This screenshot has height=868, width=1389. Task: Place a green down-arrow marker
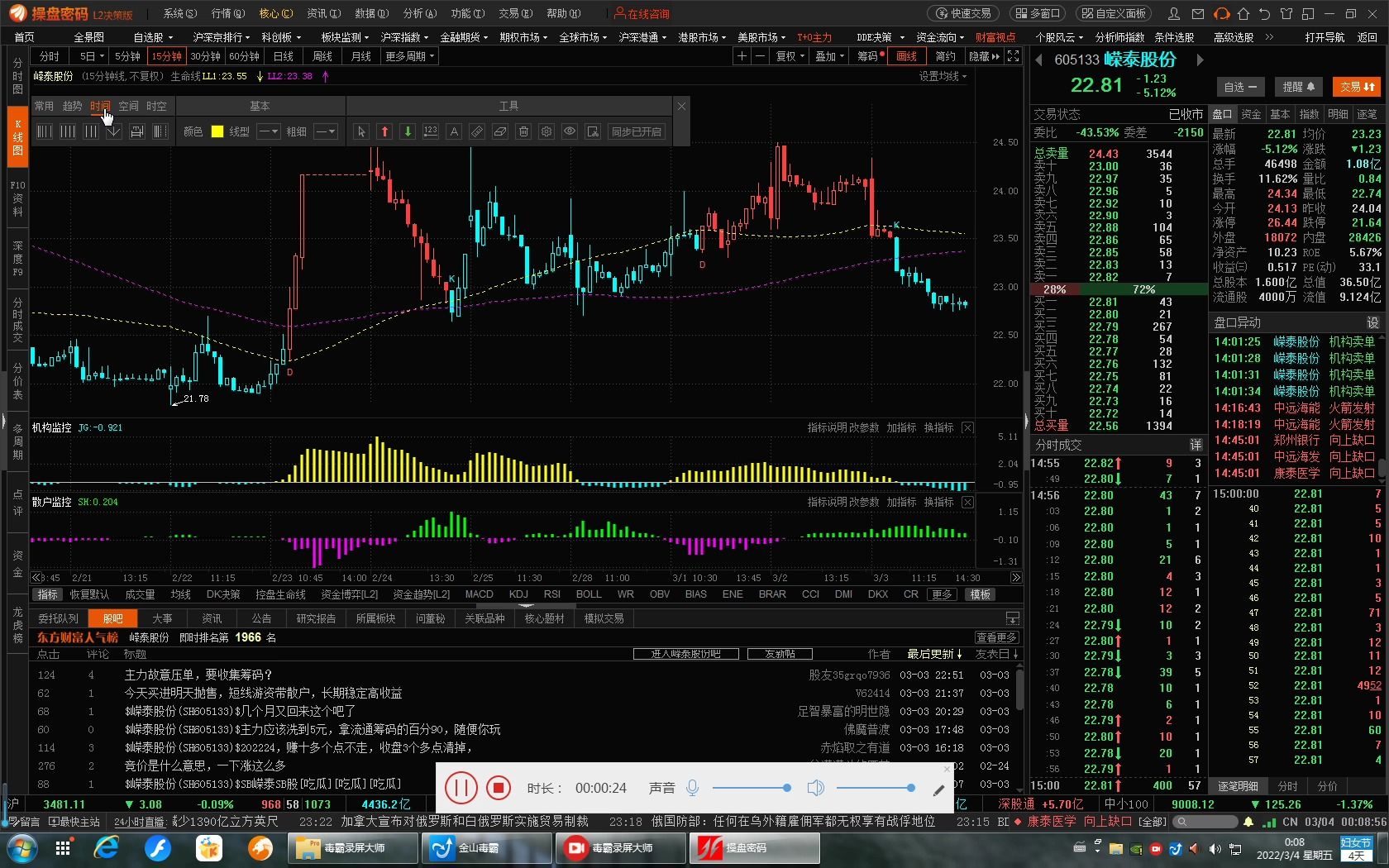pyautogui.click(x=408, y=131)
